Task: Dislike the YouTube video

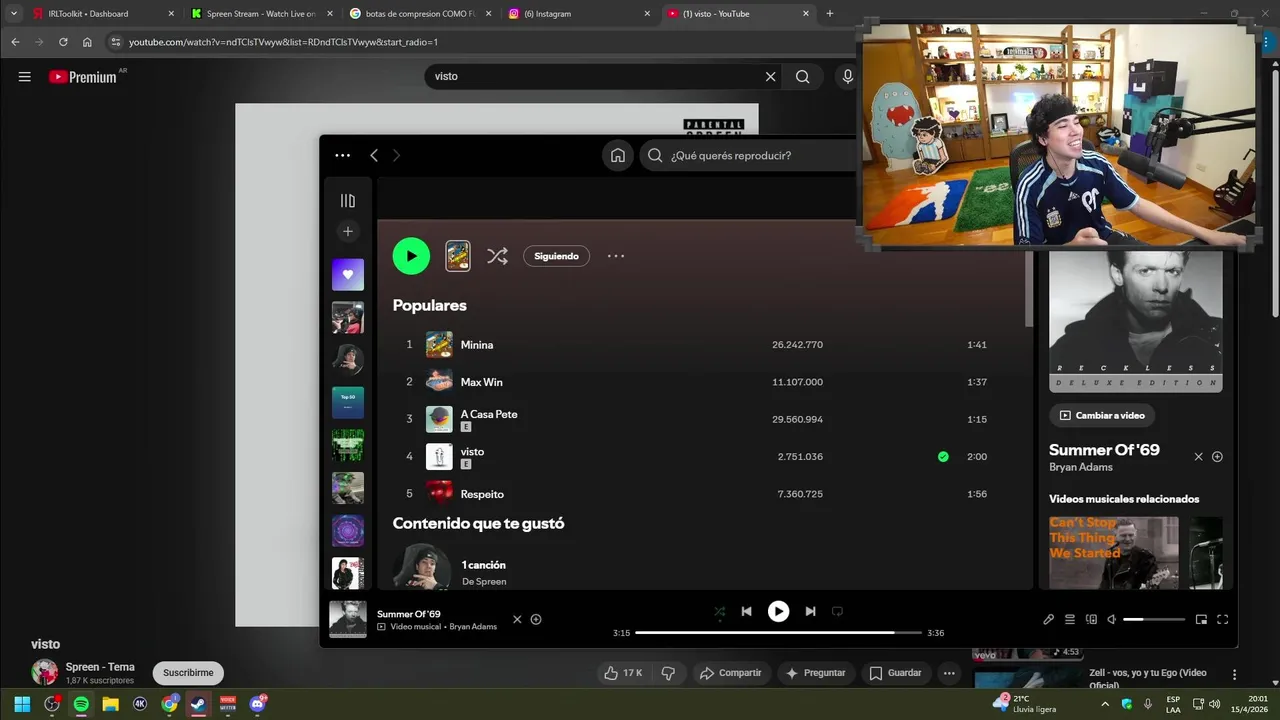Action: coord(669,673)
